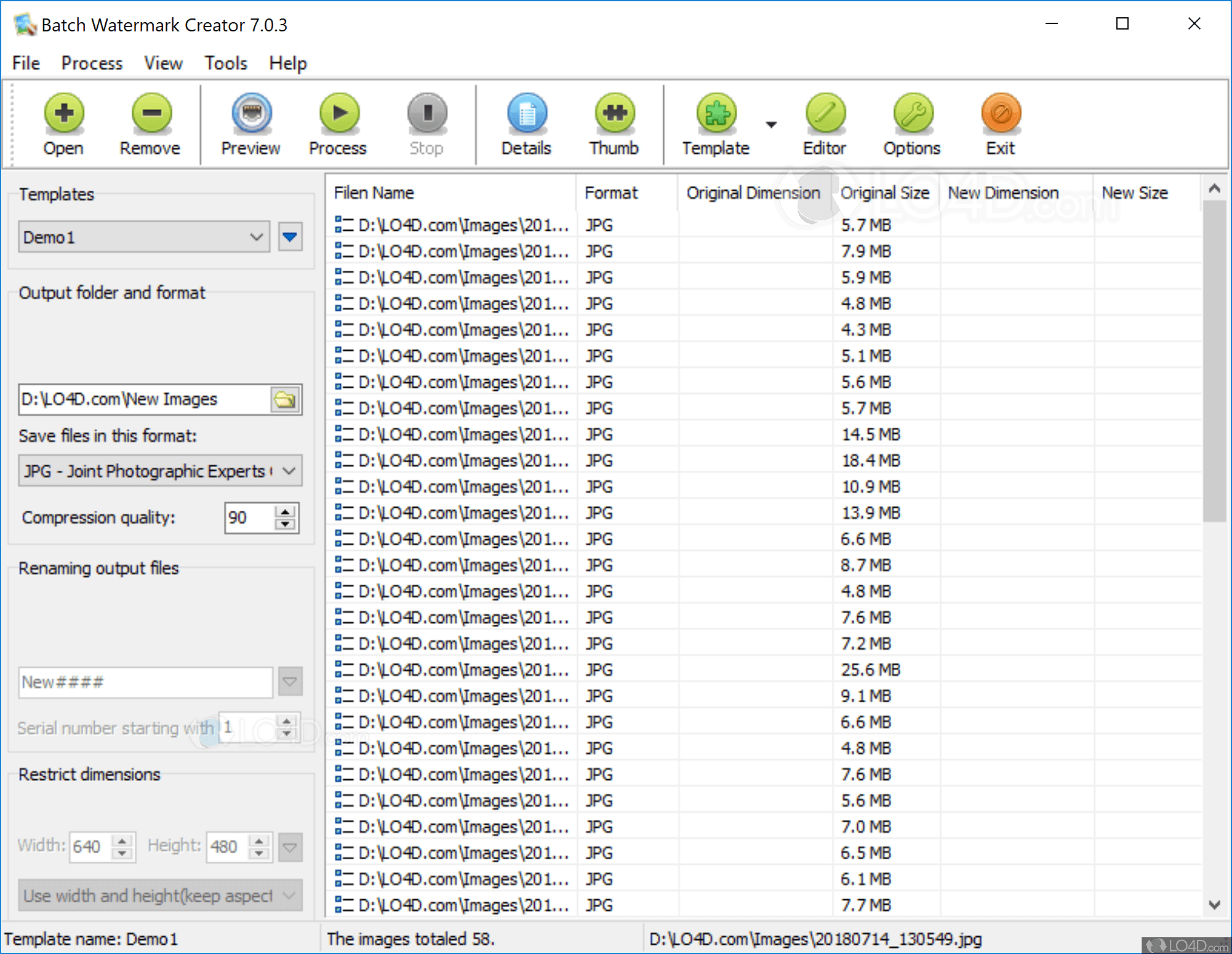1232x954 pixels.
Task: Open the Process menu
Action: pyautogui.click(x=92, y=63)
